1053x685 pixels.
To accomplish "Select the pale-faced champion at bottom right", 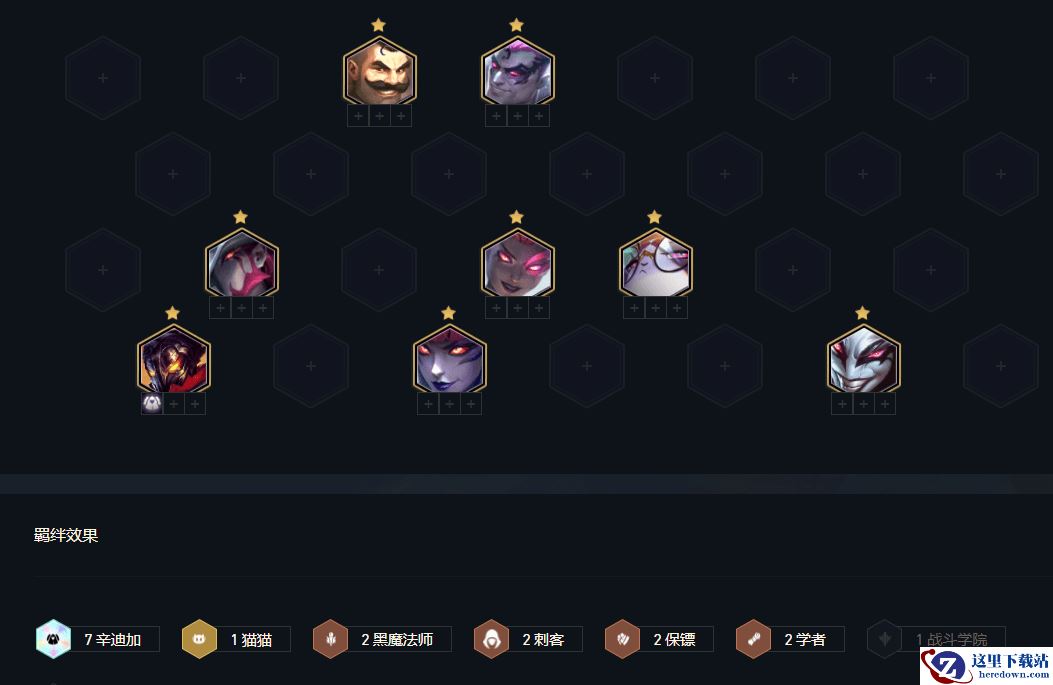I will click(x=864, y=358).
